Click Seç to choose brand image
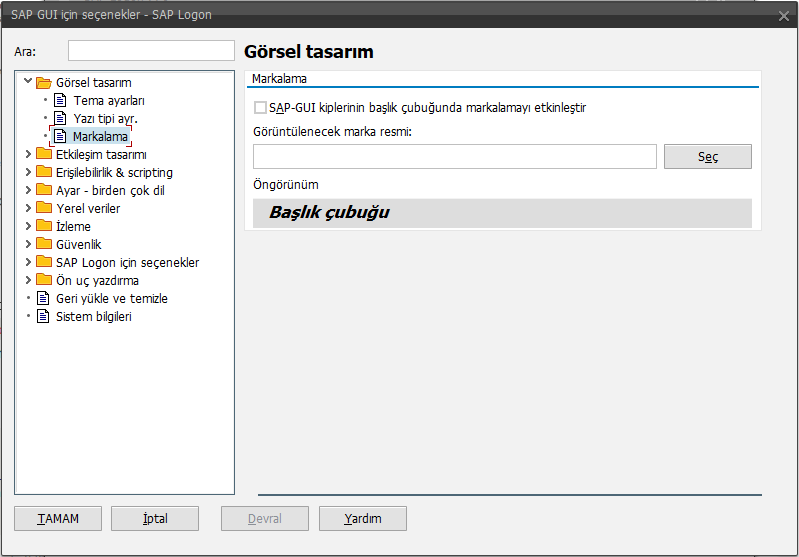This screenshot has width=799, height=557. (x=708, y=156)
